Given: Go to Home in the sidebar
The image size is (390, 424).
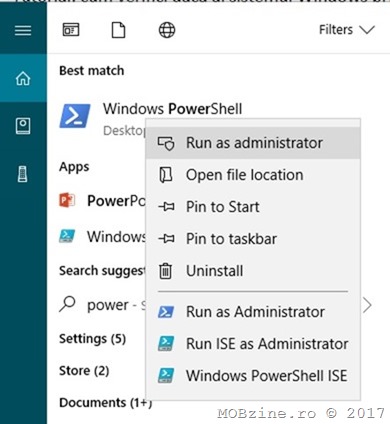Looking at the screenshot, I should pyautogui.click(x=23, y=78).
